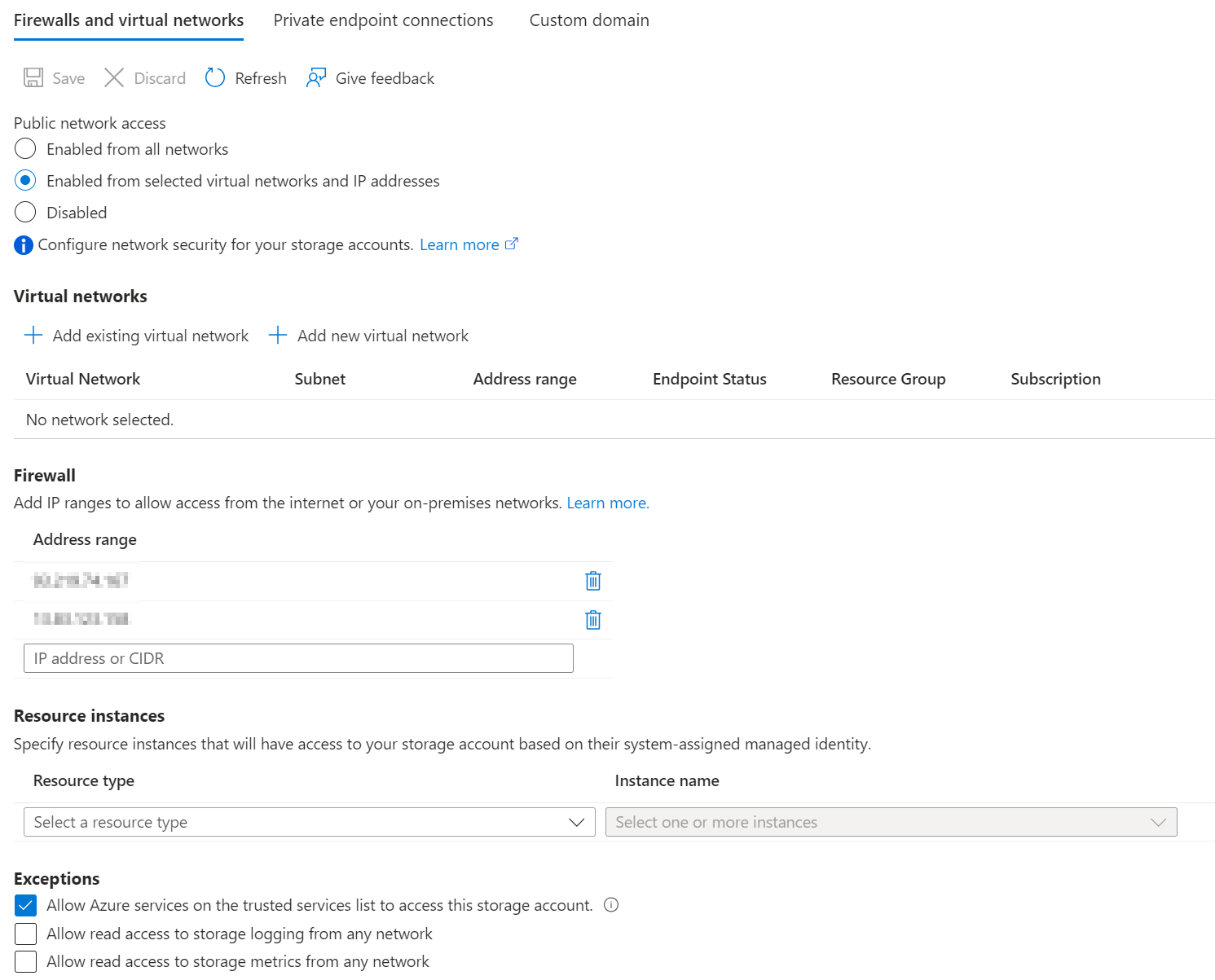
Task: Click the Refresh circular arrow icon
Action: pyautogui.click(x=215, y=78)
